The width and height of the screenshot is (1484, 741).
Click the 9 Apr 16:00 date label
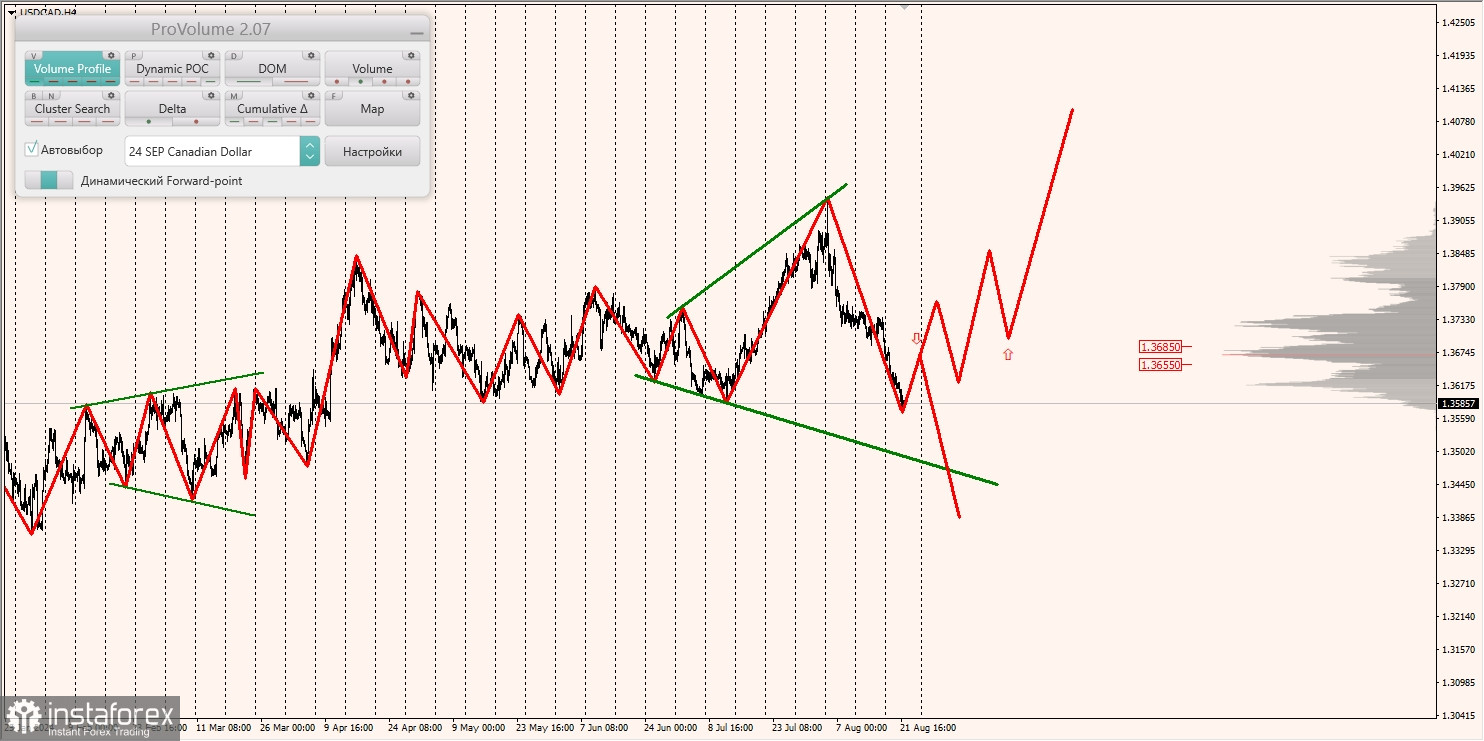point(349,728)
